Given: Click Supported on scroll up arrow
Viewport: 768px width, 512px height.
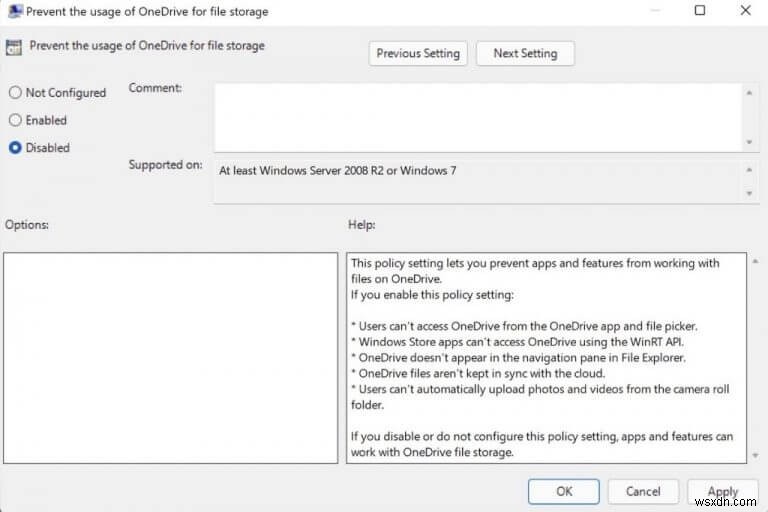Looking at the screenshot, I should pyautogui.click(x=749, y=170).
